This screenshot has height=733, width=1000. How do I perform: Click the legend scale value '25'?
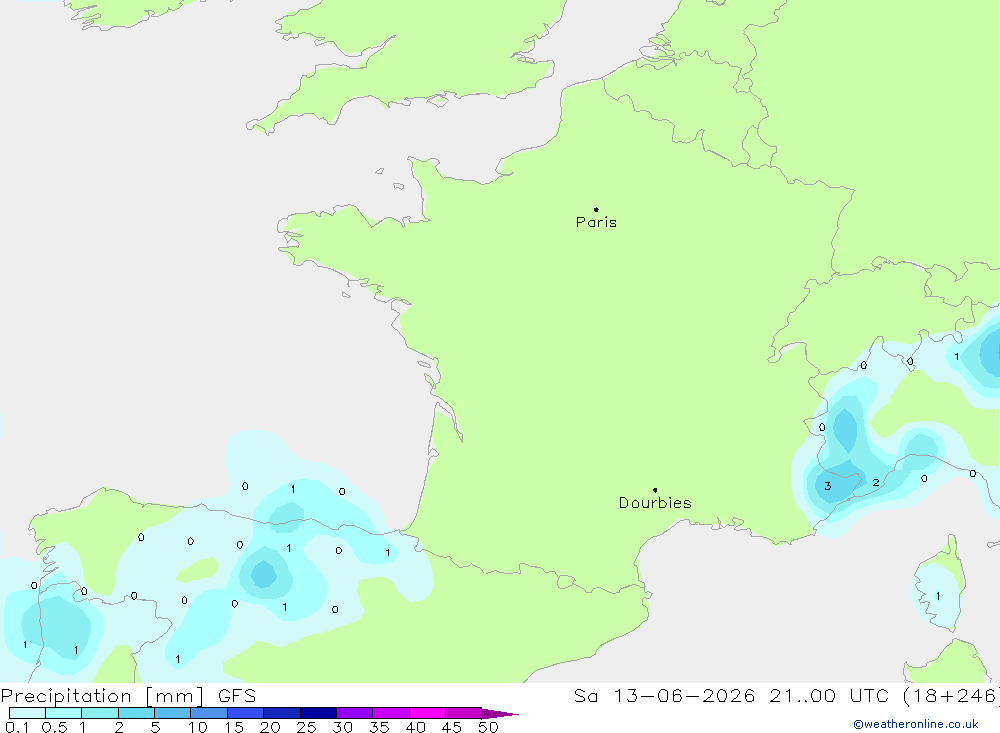pos(307,727)
